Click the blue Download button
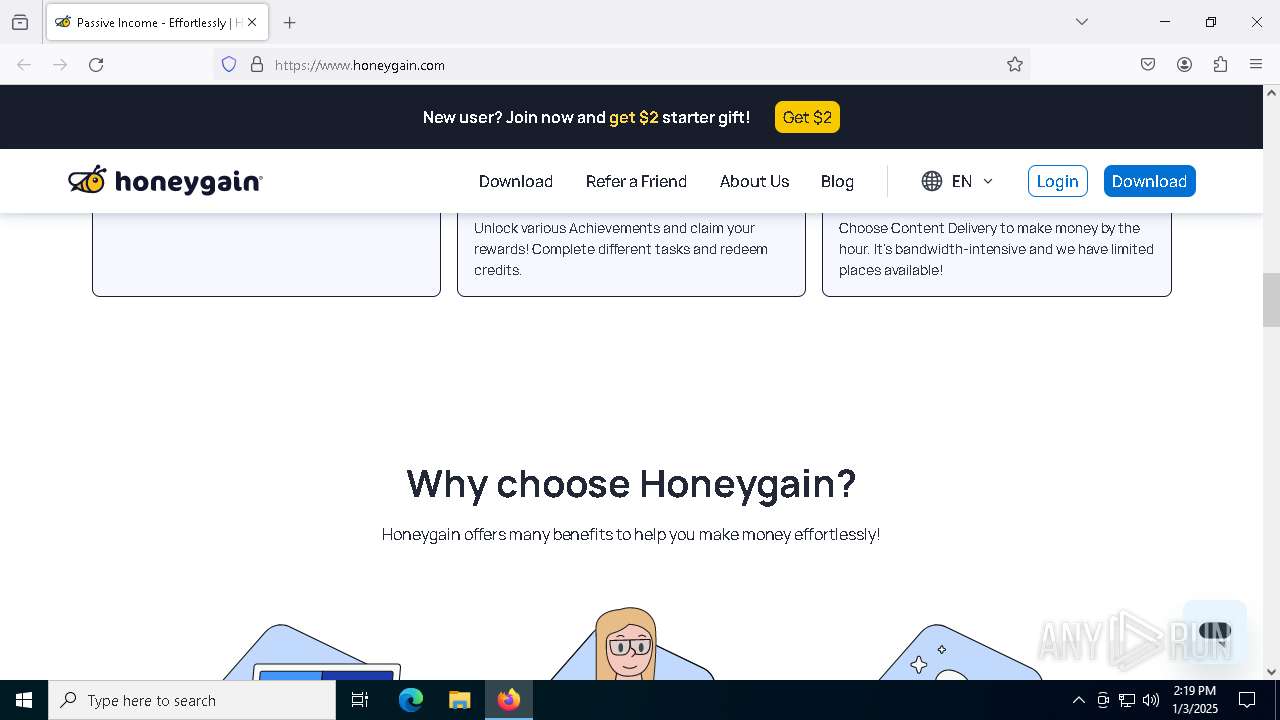Image resolution: width=1280 pixels, height=720 pixels. (x=1149, y=181)
